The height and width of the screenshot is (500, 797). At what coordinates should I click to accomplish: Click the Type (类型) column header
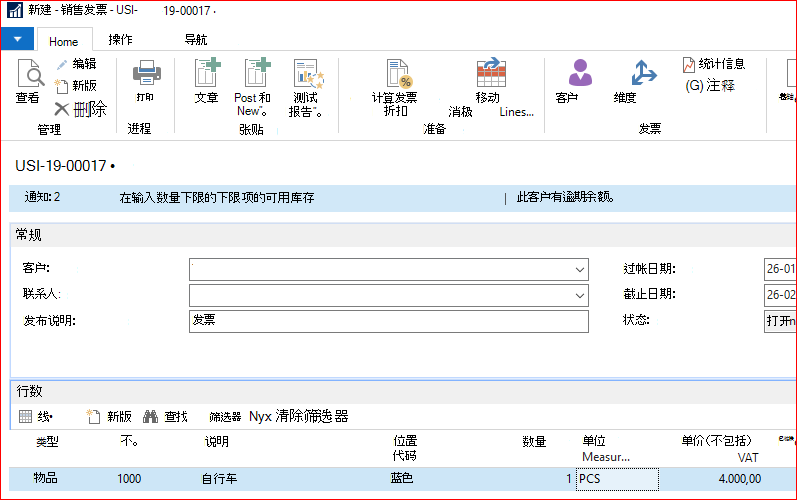47,442
